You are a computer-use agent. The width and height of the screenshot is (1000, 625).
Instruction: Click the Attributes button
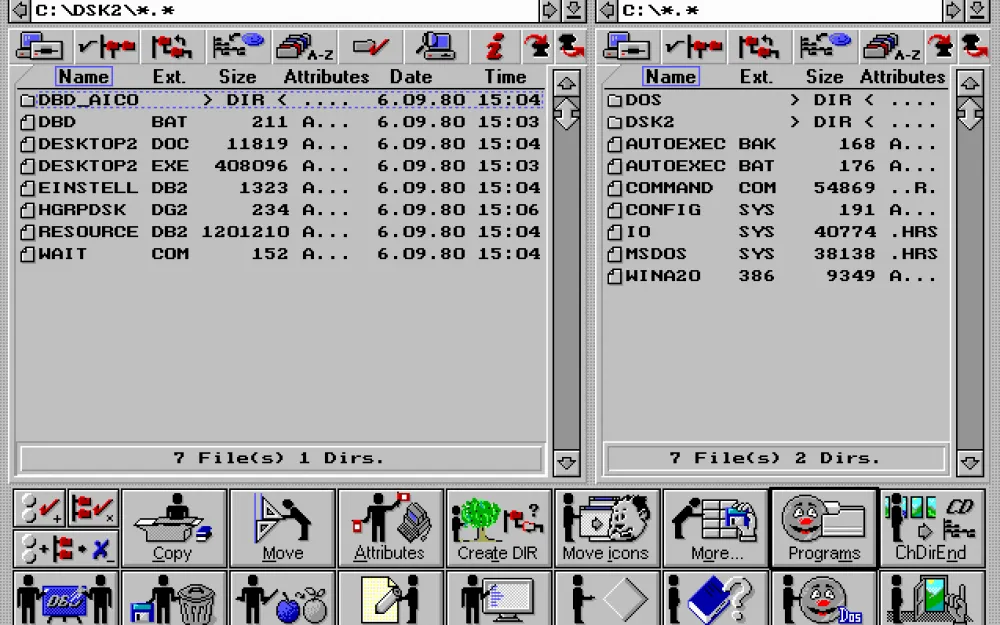coord(390,529)
